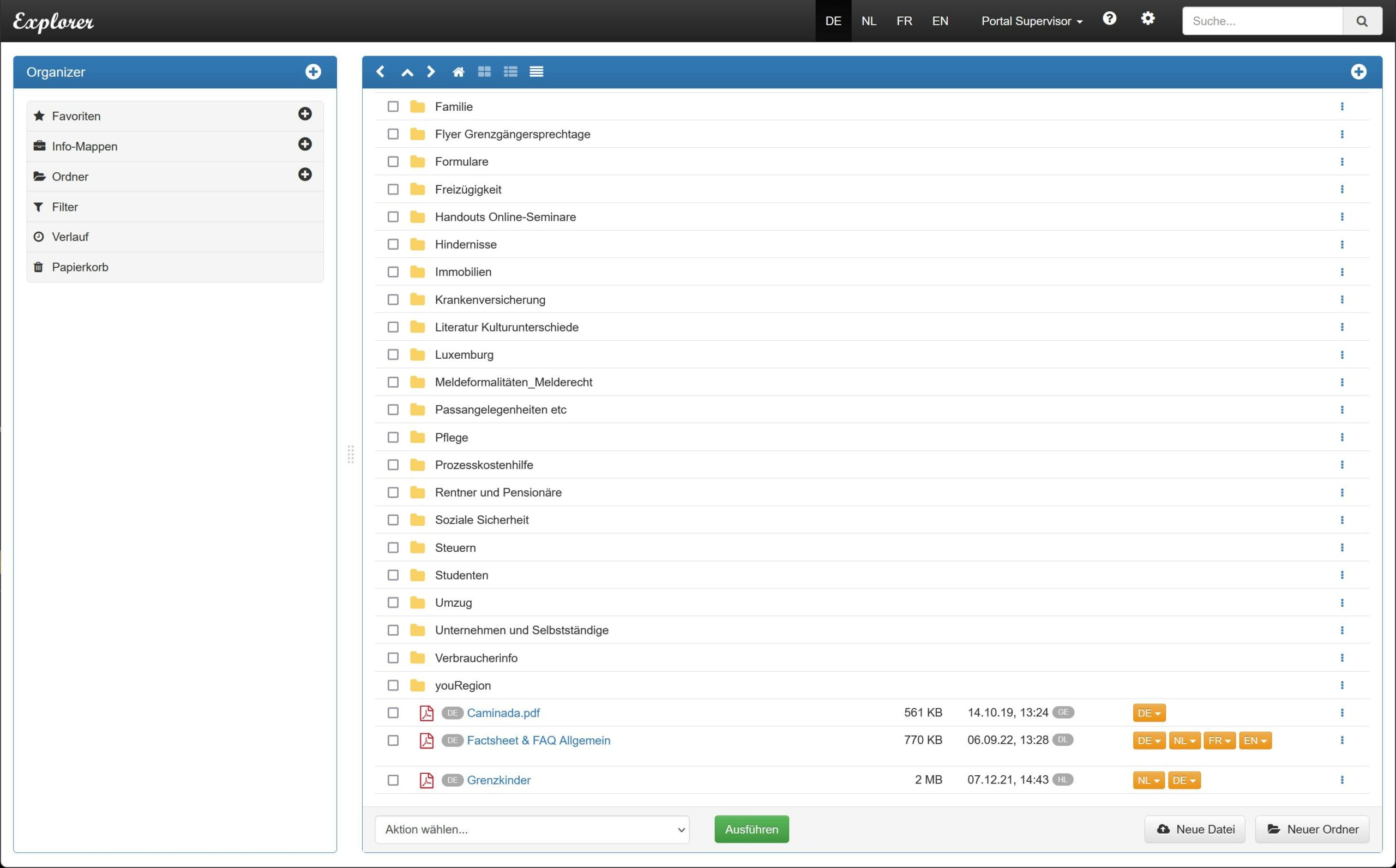Check the box for Familie folder

[x=393, y=107]
